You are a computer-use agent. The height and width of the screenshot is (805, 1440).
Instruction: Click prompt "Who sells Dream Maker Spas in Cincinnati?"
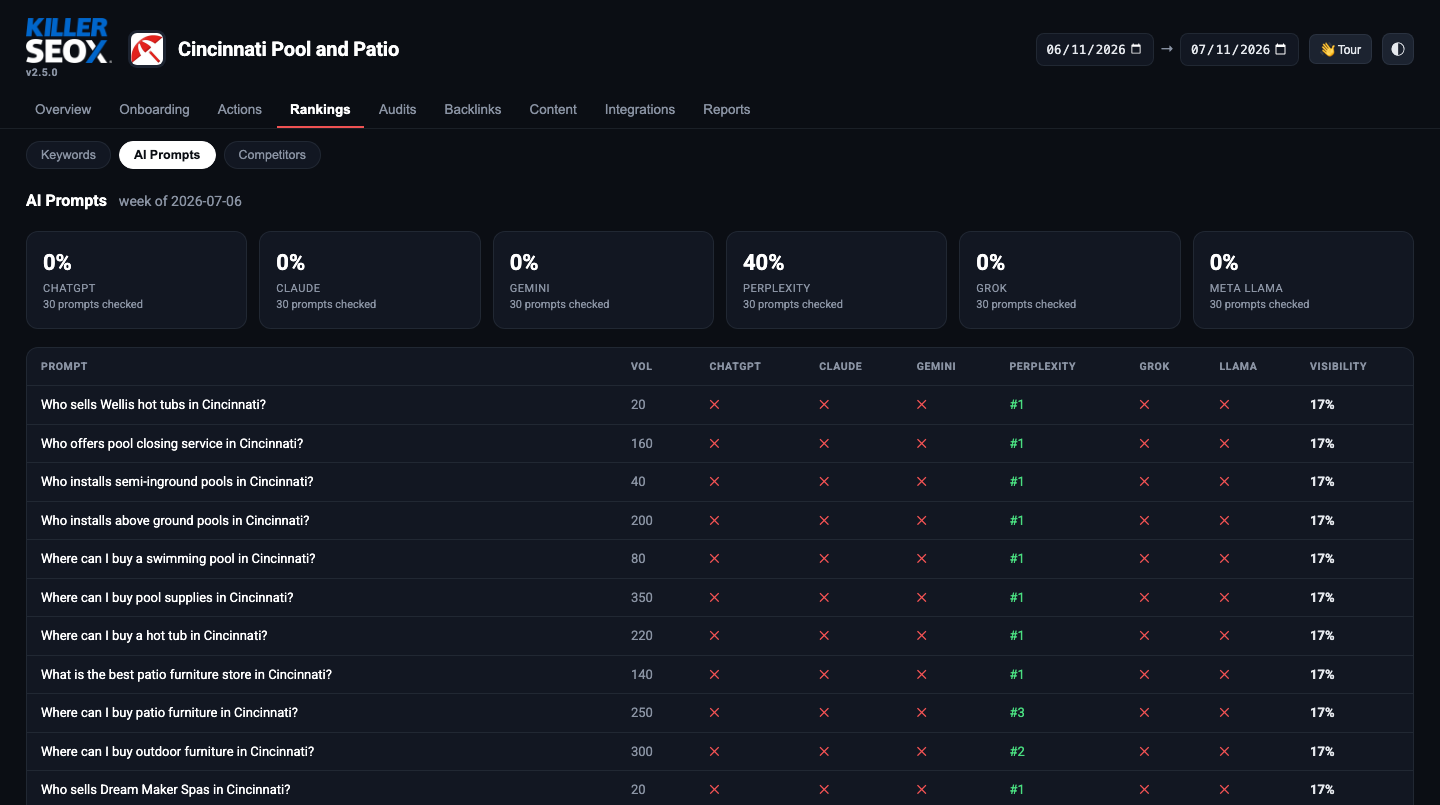(166, 790)
